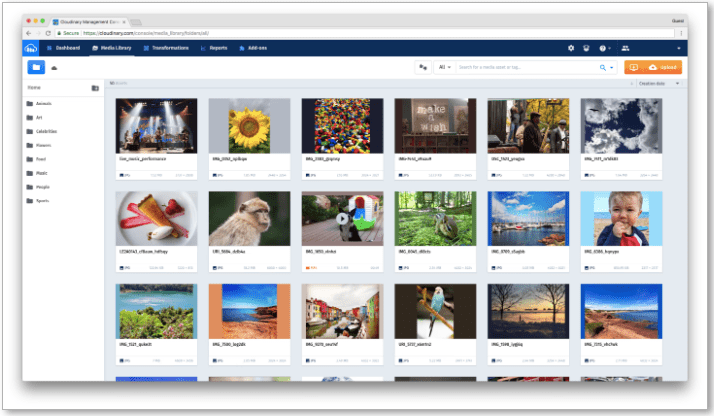Click the Celebrities folder icon

pyautogui.click(x=30, y=132)
